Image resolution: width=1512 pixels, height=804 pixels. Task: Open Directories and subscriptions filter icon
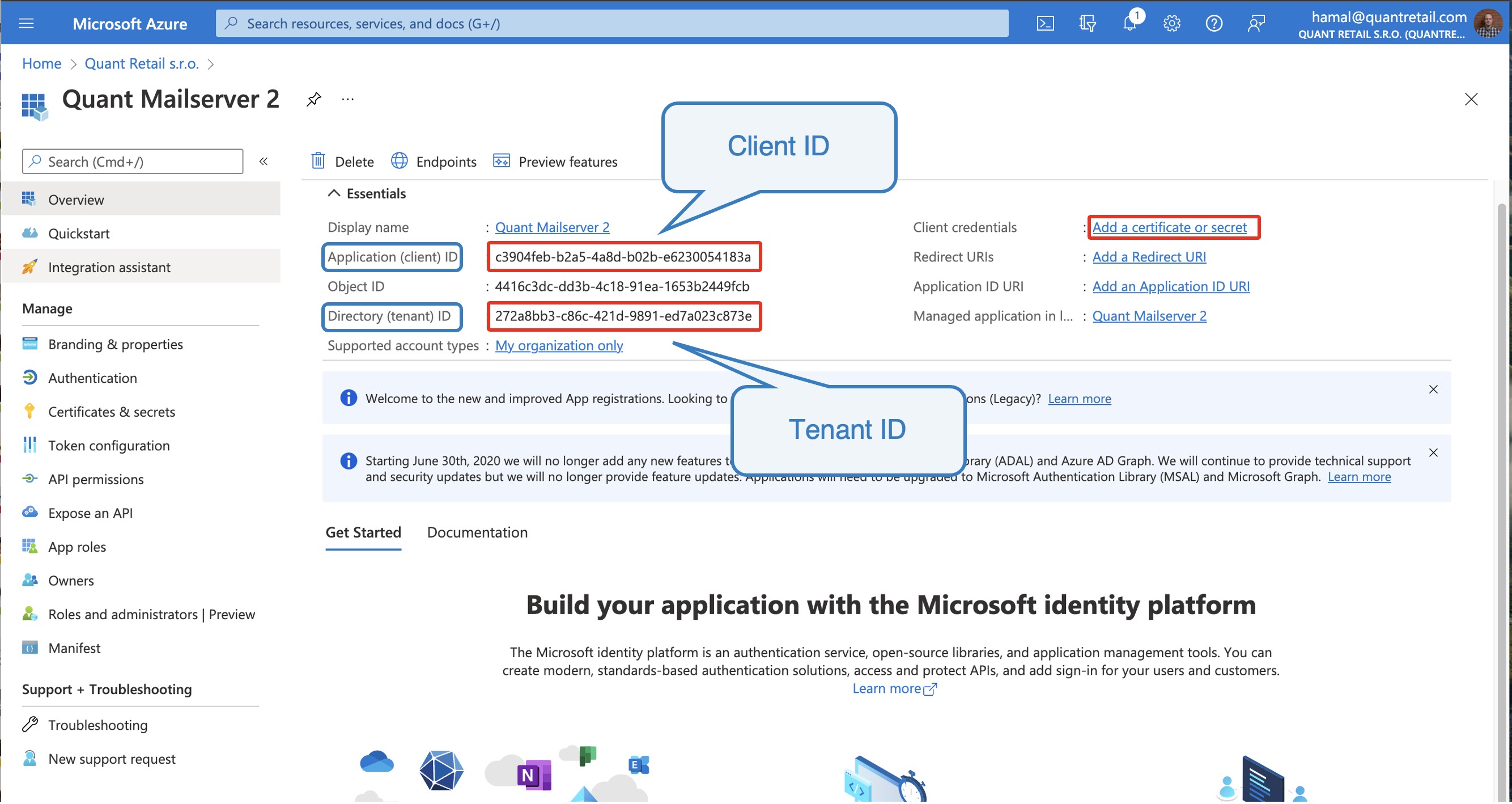pyautogui.click(x=1088, y=23)
